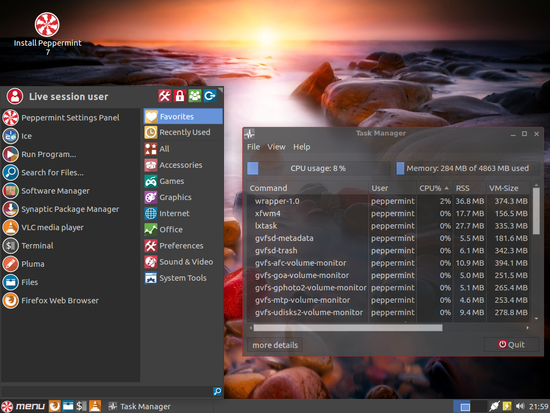Screen dimensions: 550x413
Task: Click the menu search input field
Action: coord(107,391)
